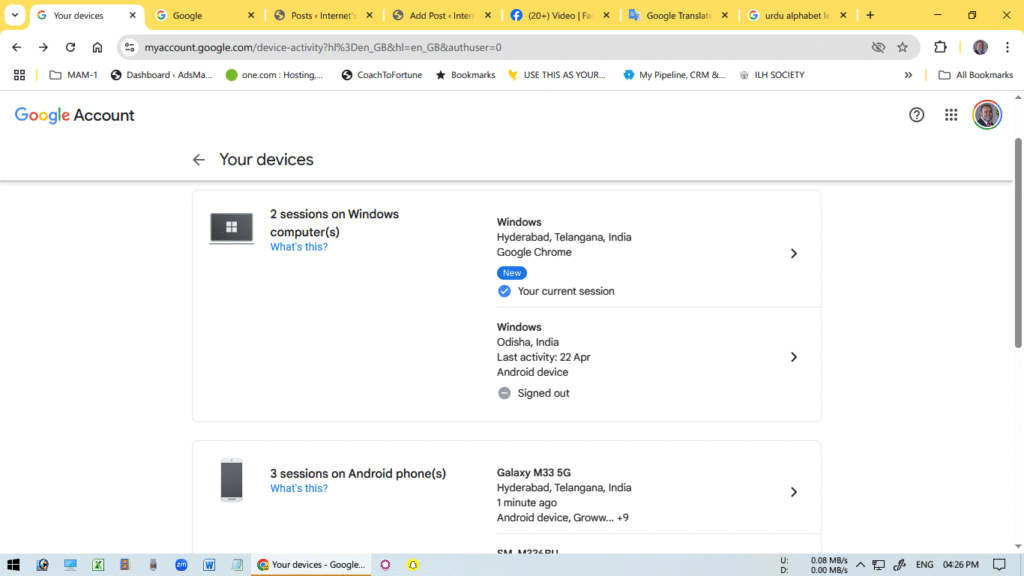Image resolution: width=1024 pixels, height=576 pixels.
Task: Show more bookmarks via double chevron
Action: click(908, 75)
